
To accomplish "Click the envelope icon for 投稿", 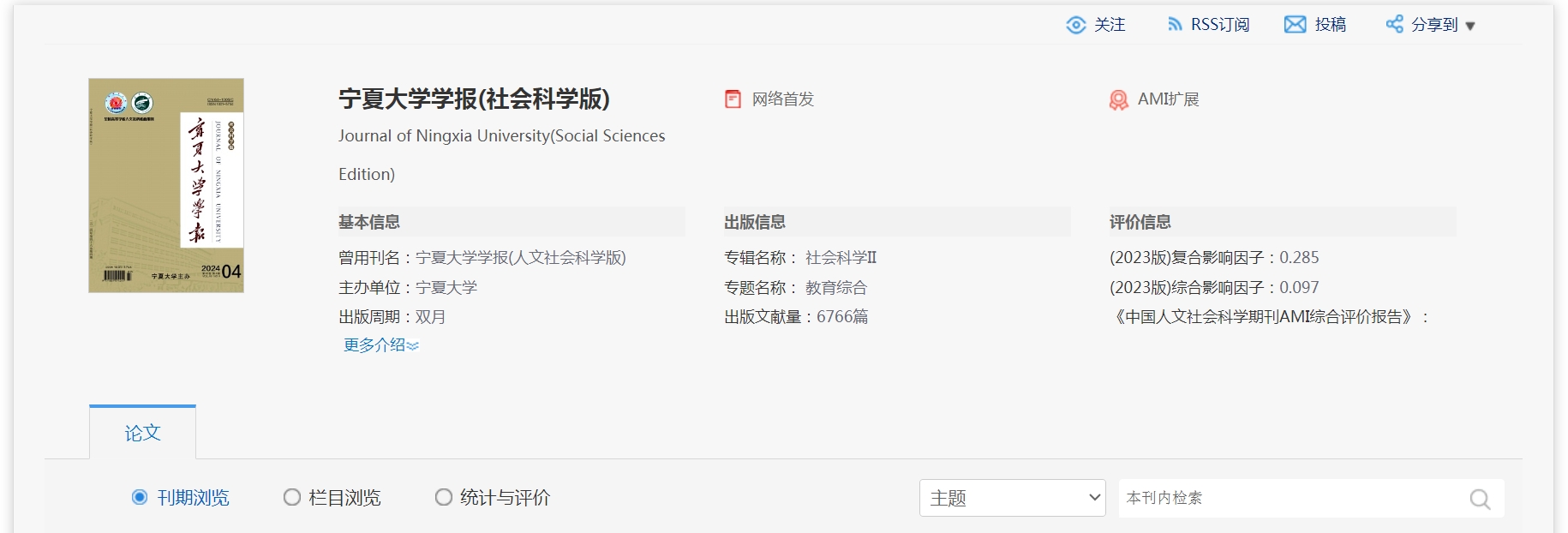I will coord(1295,25).
